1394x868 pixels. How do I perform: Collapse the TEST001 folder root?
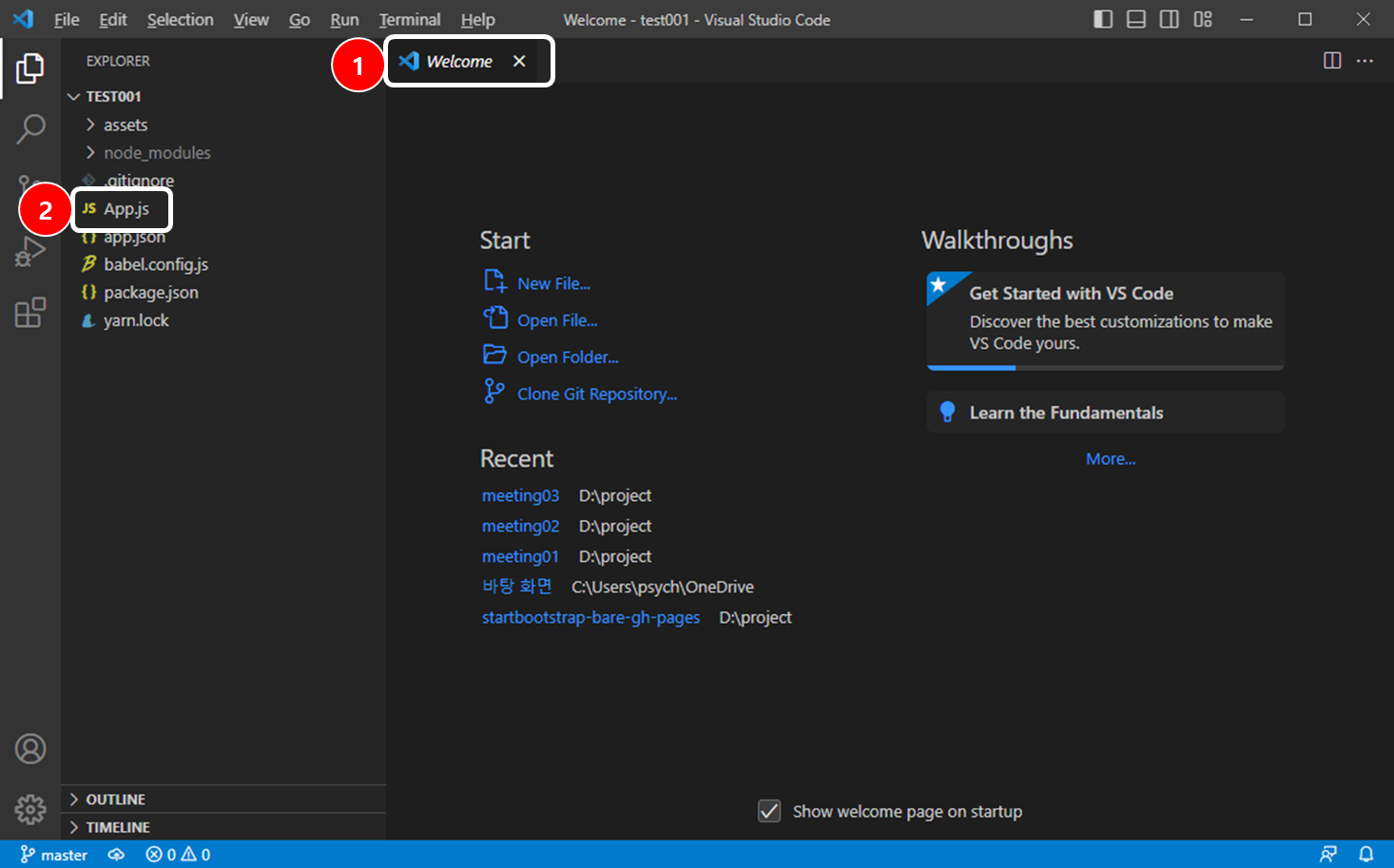(x=223, y=96)
